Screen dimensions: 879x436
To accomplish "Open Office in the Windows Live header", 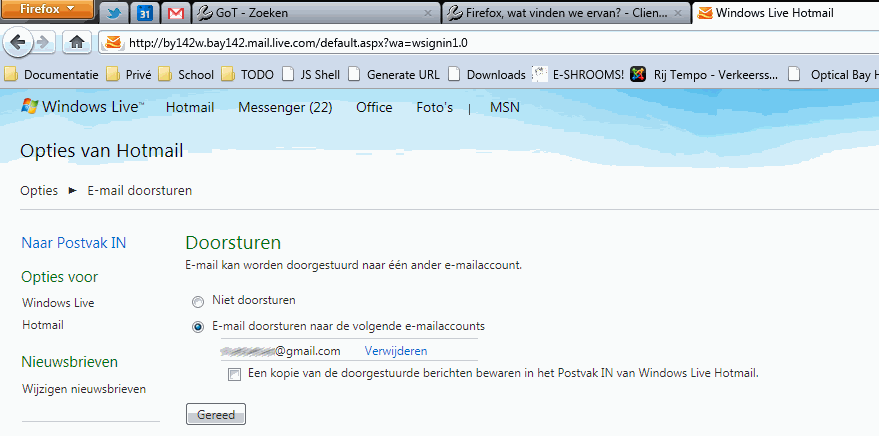I will [374, 108].
